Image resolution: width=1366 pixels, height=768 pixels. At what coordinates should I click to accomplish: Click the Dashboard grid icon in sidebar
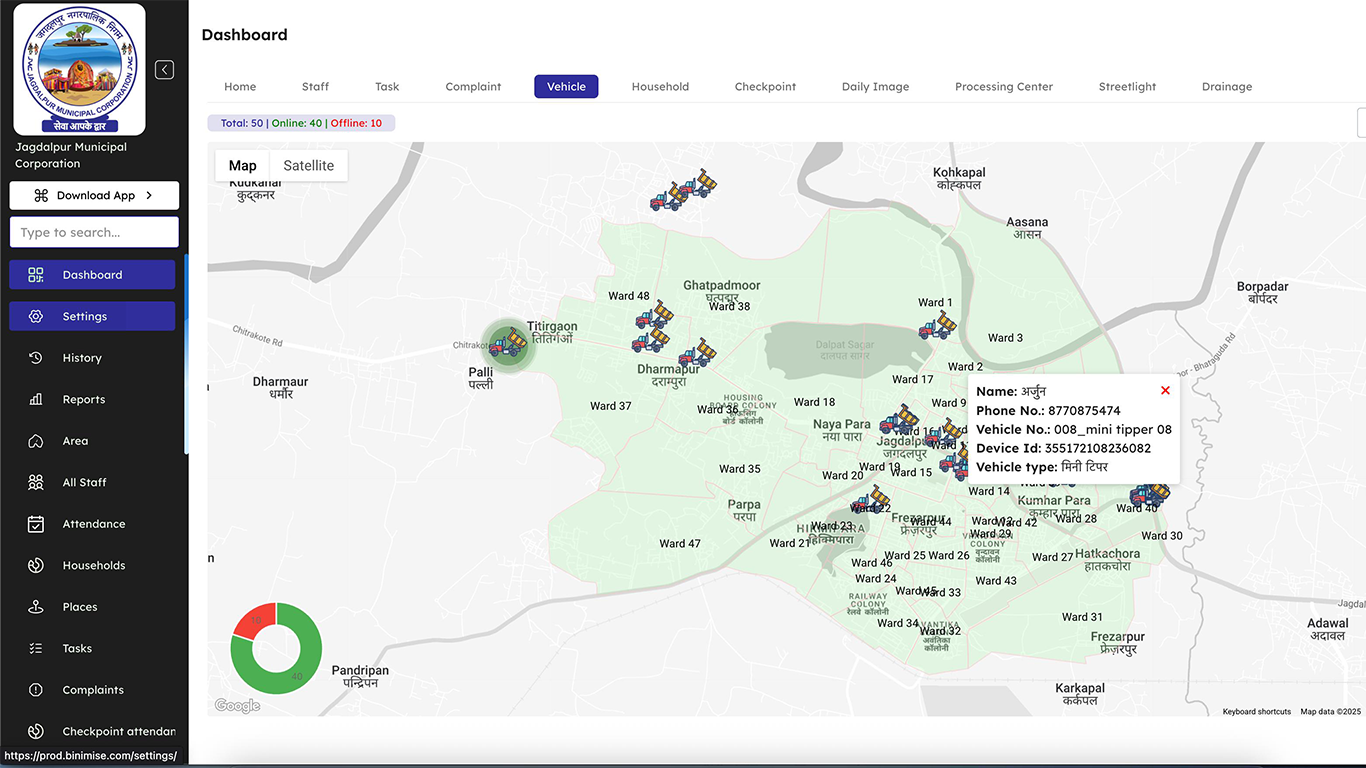click(x=36, y=275)
